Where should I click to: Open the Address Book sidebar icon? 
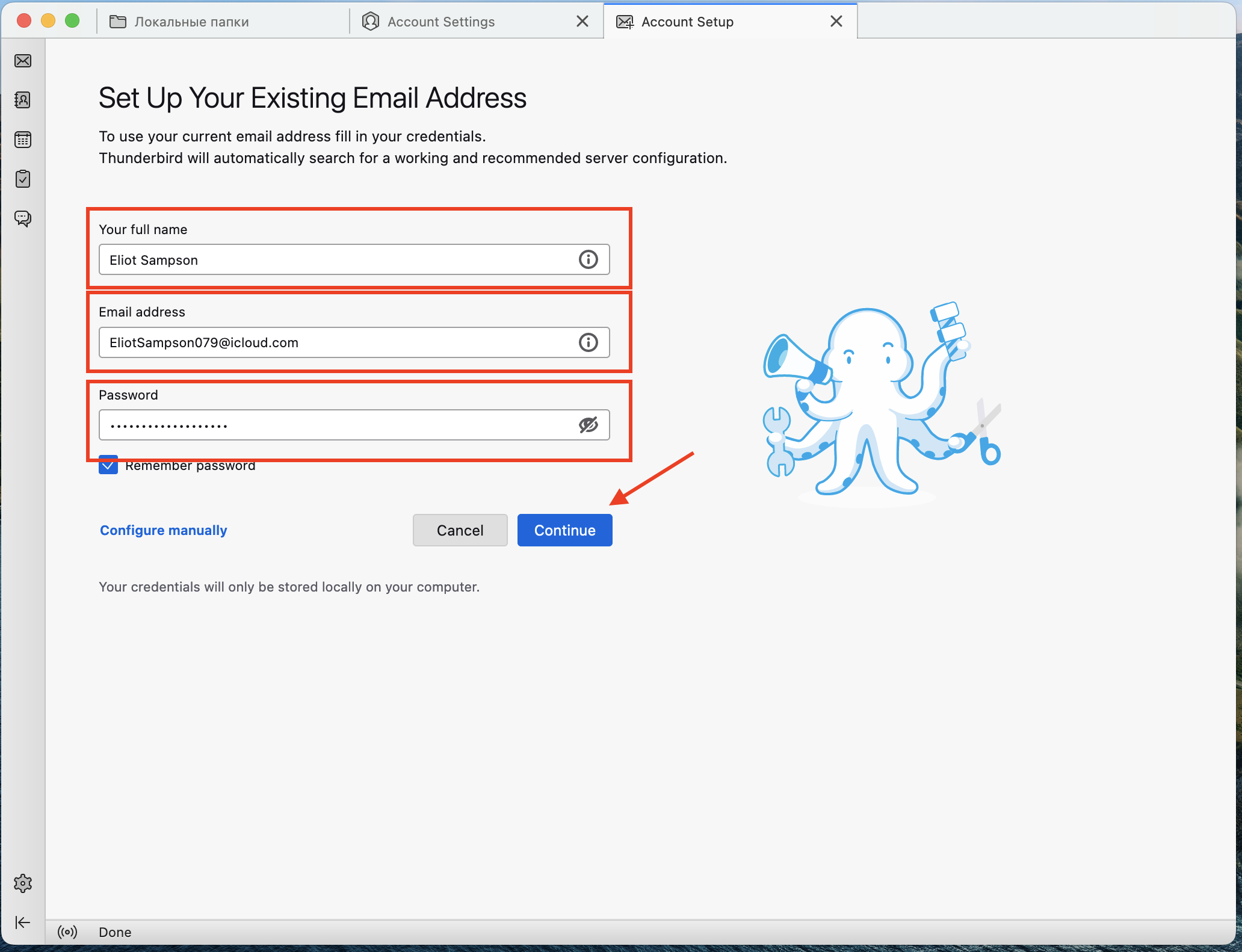click(23, 100)
